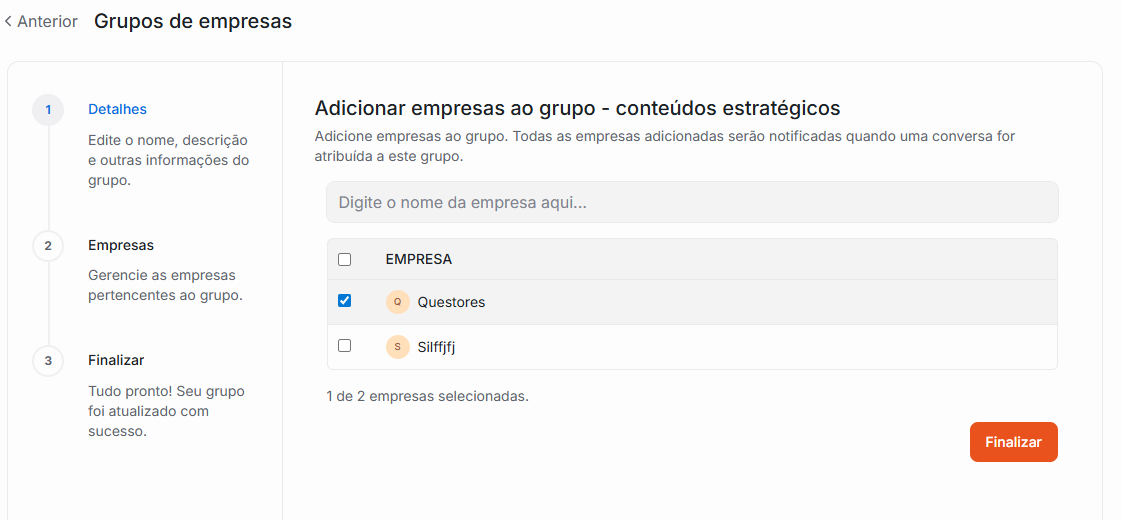Viewport: 1121px width, 520px height.
Task: Go back via the Anterior link
Action: (x=47, y=21)
